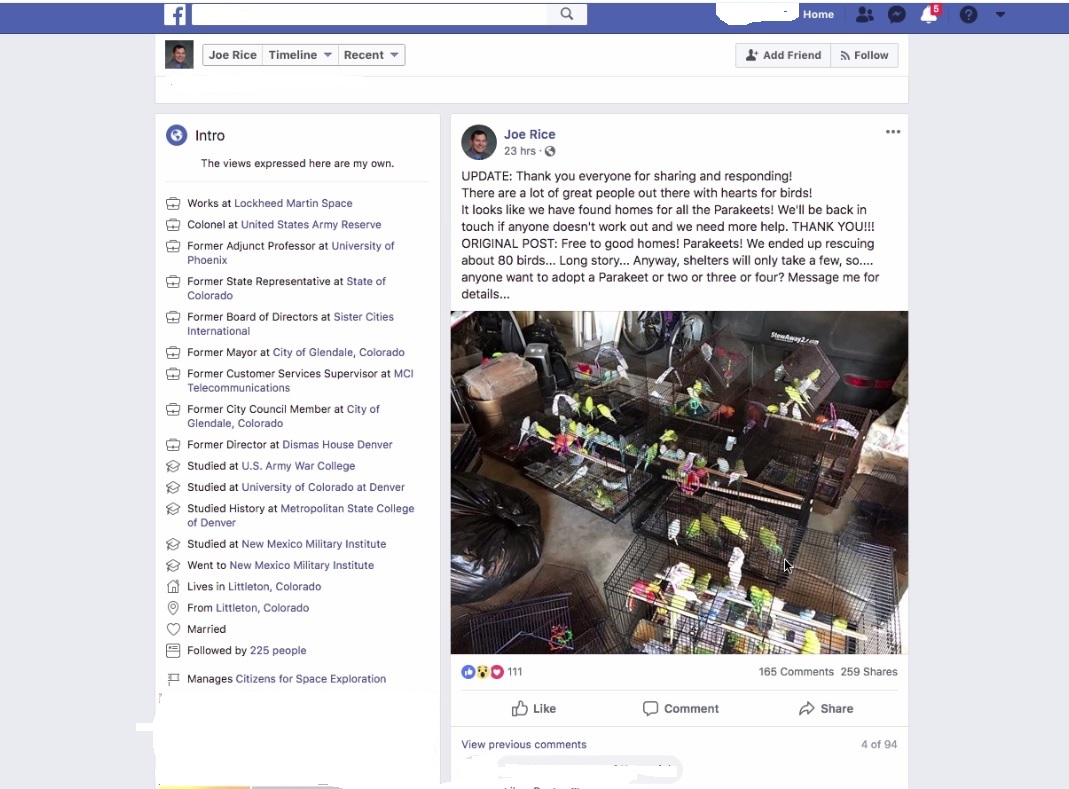The width and height of the screenshot is (1069, 789).
Task: Open Lockheed Martin Space link
Action: tap(293, 203)
